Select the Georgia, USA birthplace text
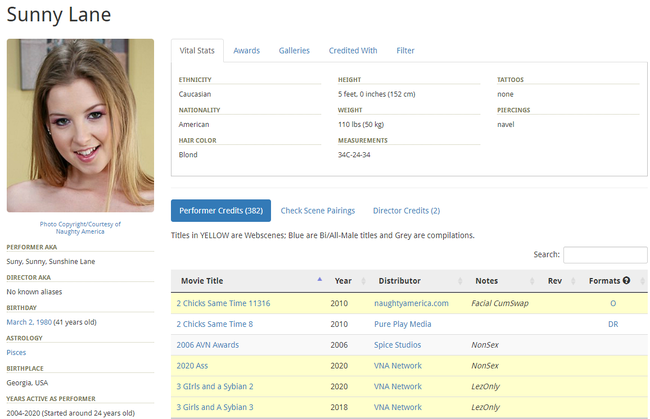The height and width of the screenshot is (419, 650). (x=27, y=383)
